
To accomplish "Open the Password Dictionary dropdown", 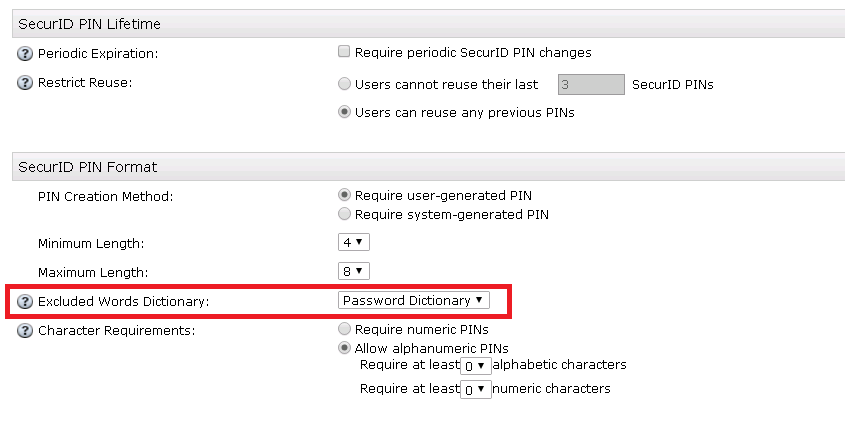I will pyautogui.click(x=413, y=300).
